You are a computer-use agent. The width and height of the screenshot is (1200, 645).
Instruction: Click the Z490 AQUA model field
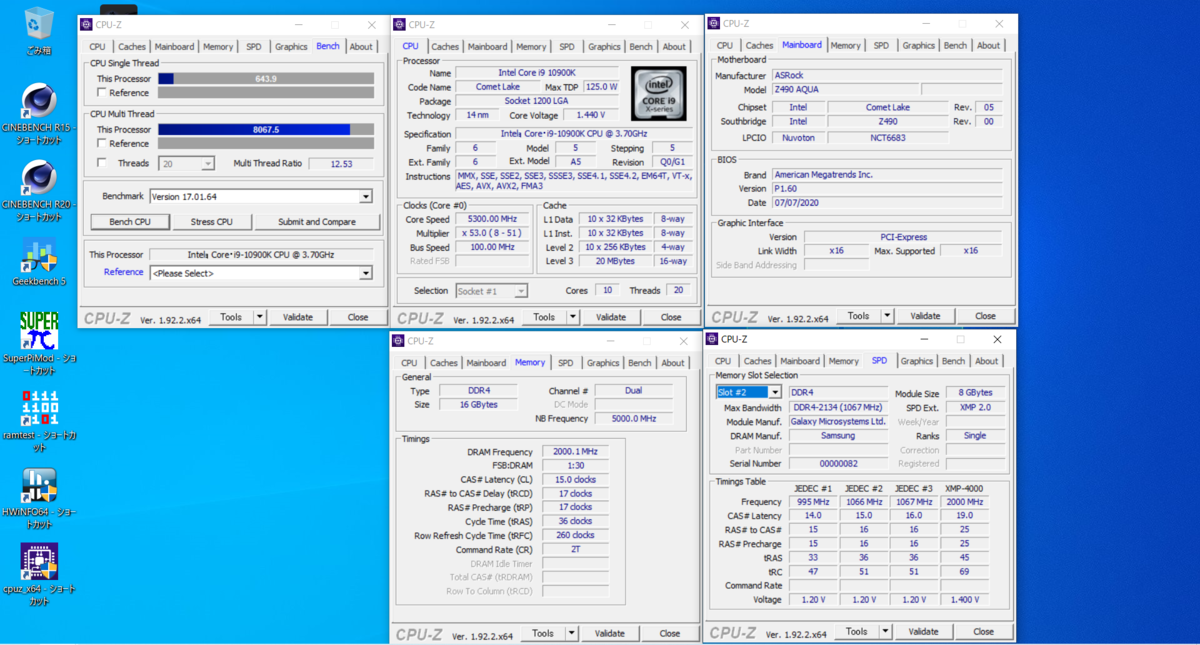(845, 90)
